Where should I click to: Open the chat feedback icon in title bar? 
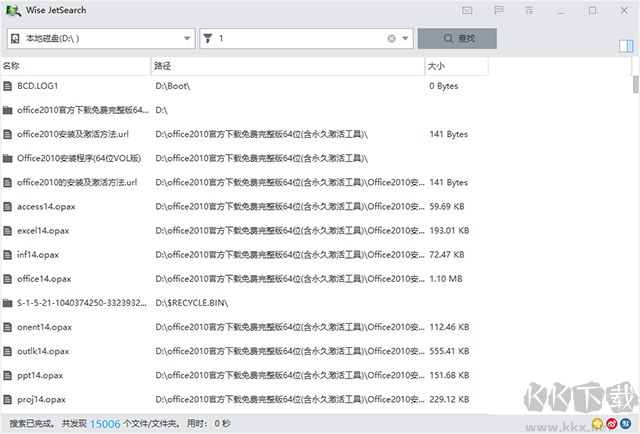pyautogui.click(x=498, y=10)
